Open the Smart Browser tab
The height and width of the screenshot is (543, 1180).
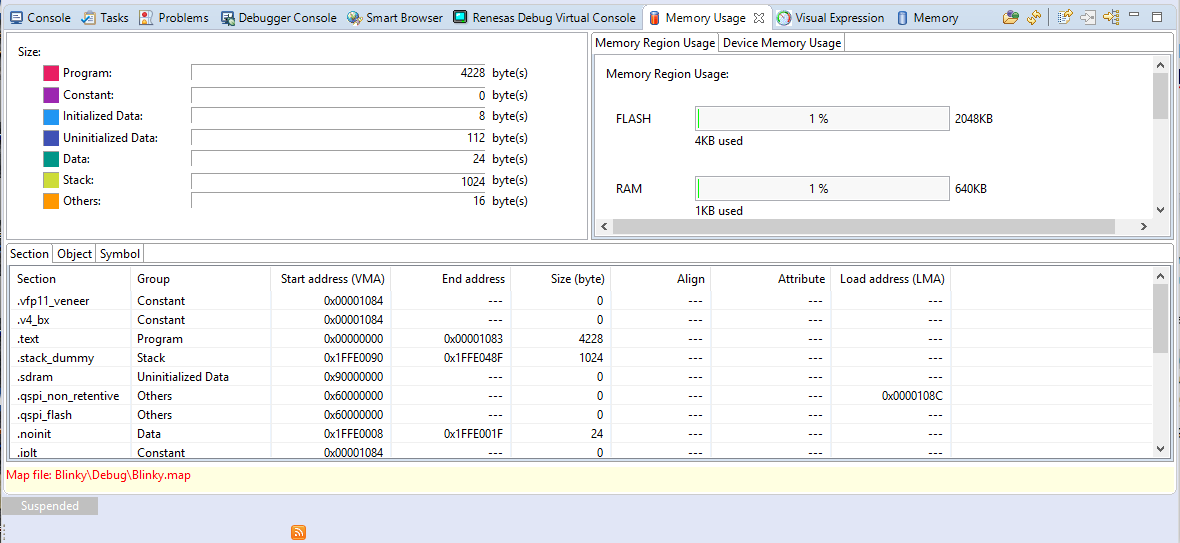[x=395, y=18]
